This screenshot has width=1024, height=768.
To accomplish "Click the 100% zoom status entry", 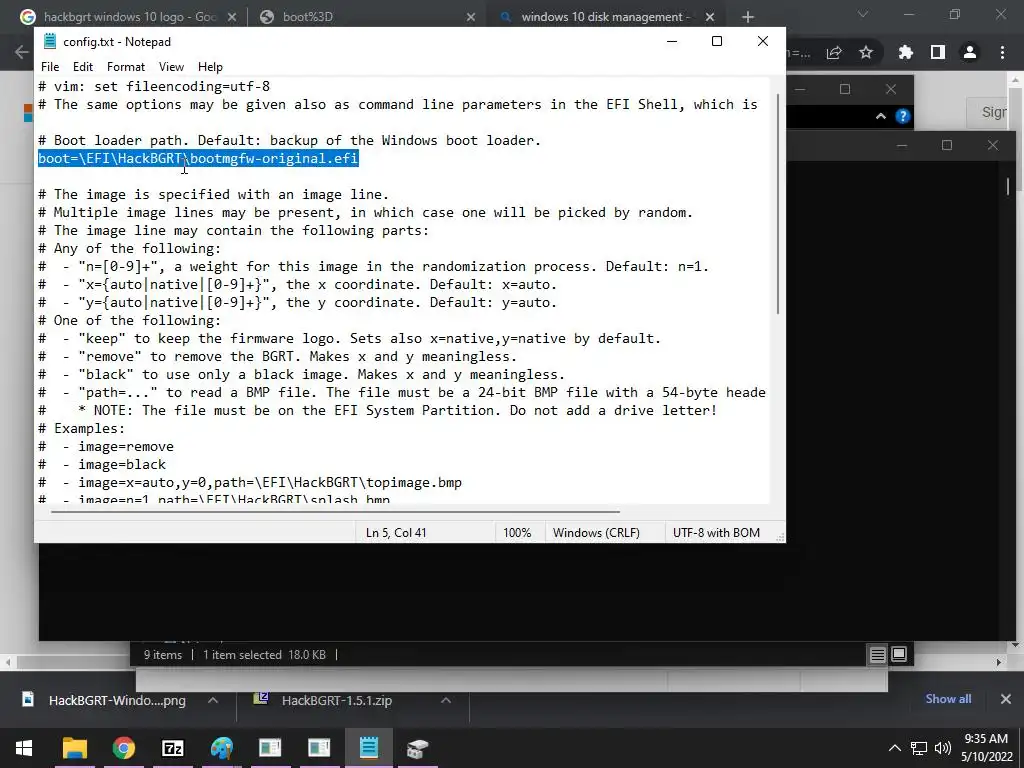I will click(x=517, y=533).
